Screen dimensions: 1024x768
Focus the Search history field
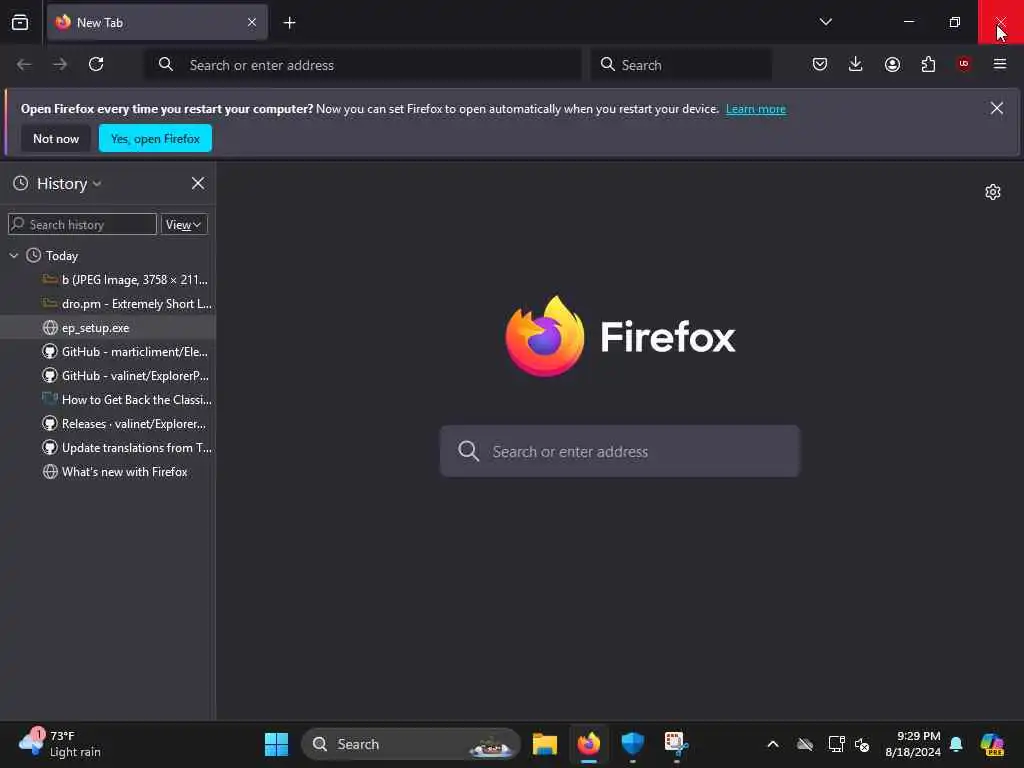point(82,225)
